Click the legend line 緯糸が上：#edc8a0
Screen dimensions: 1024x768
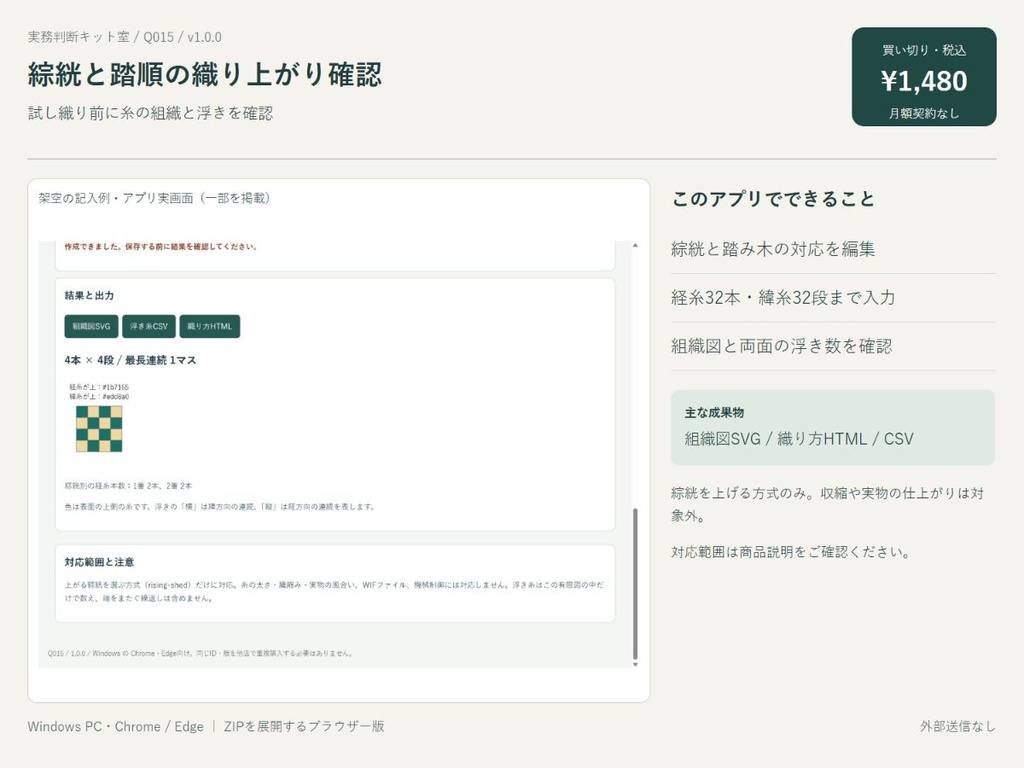click(x=99, y=396)
